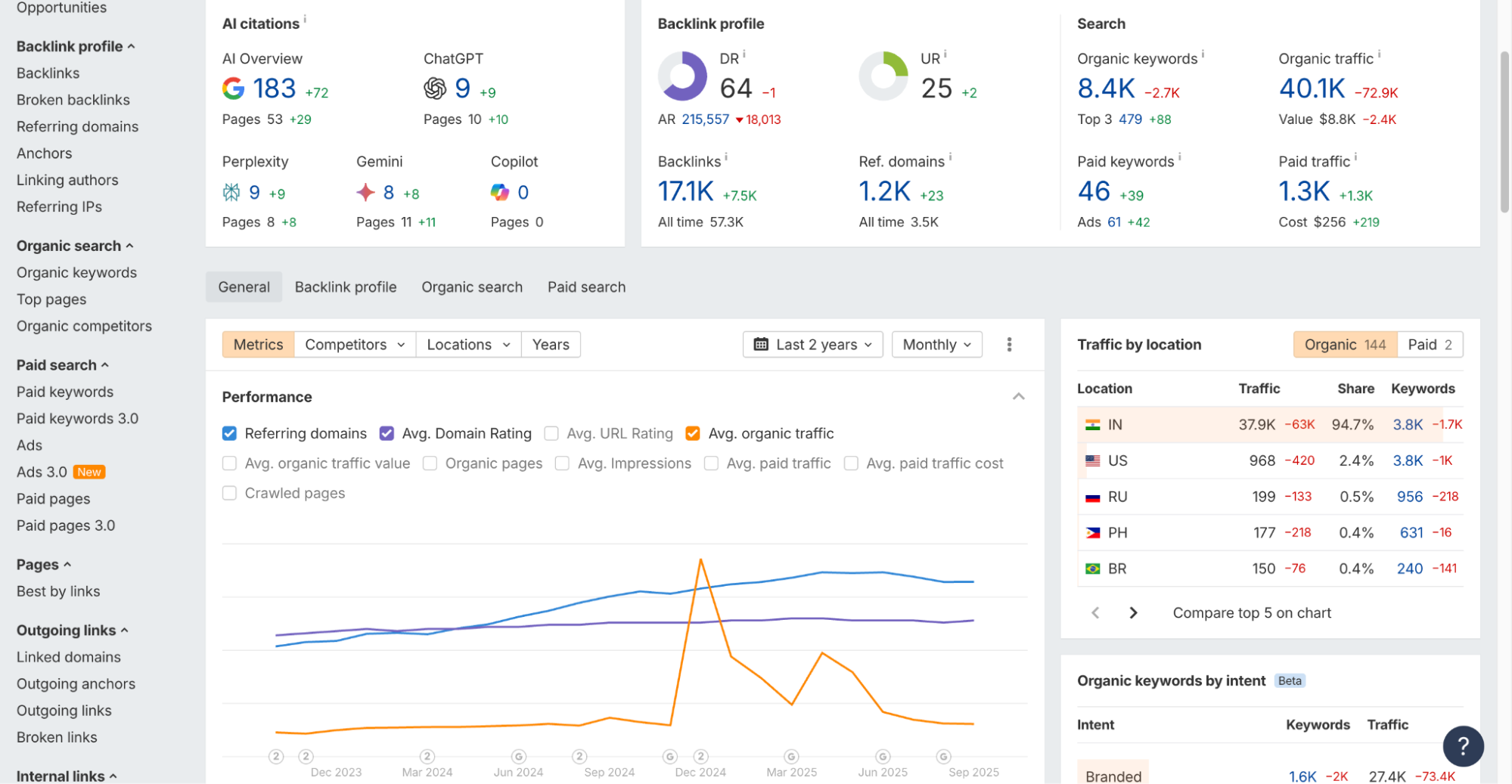This screenshot has width=1512, height=784.
Task: Open the question mark help button
Action: point(1464,746)
